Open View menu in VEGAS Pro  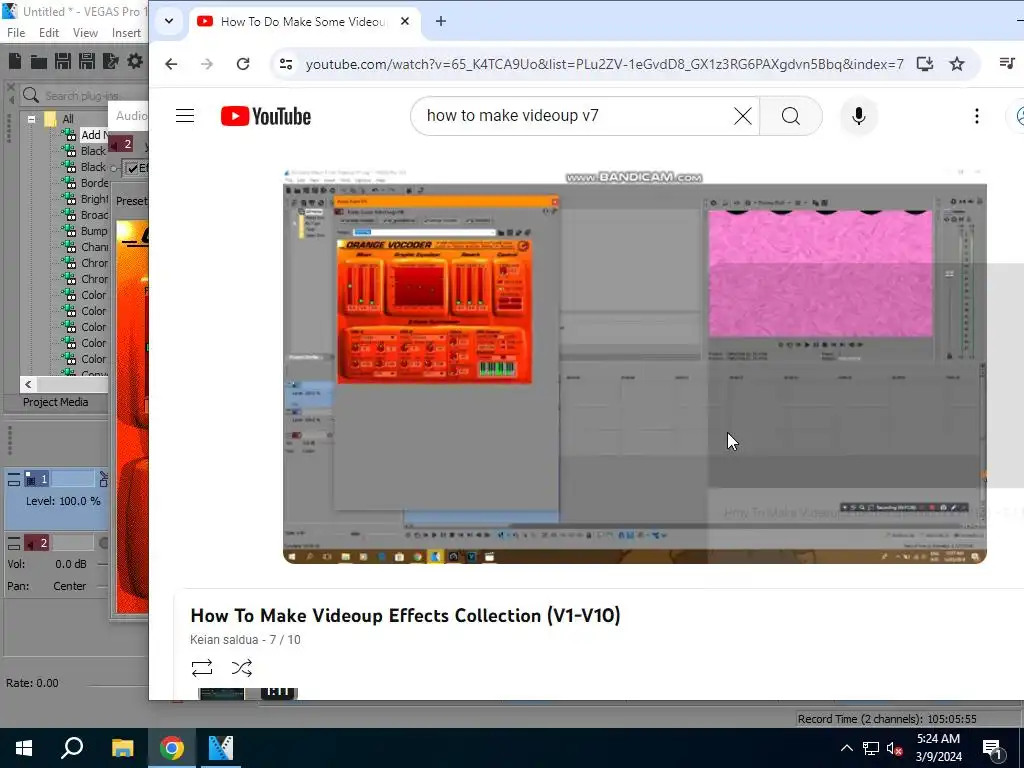click(85, 33)
